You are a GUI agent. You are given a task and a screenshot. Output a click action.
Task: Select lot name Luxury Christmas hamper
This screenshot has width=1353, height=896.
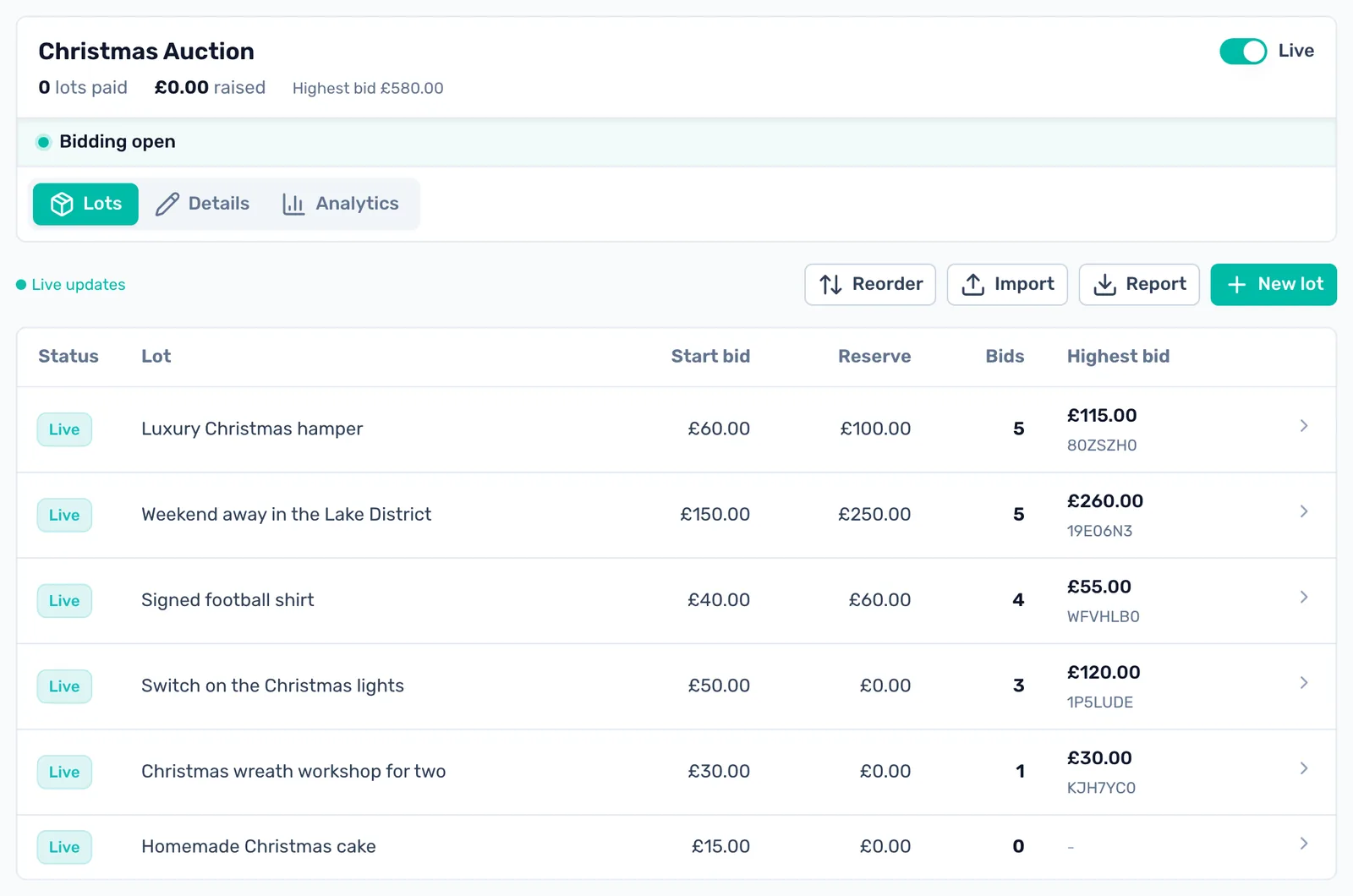[252, 429]
